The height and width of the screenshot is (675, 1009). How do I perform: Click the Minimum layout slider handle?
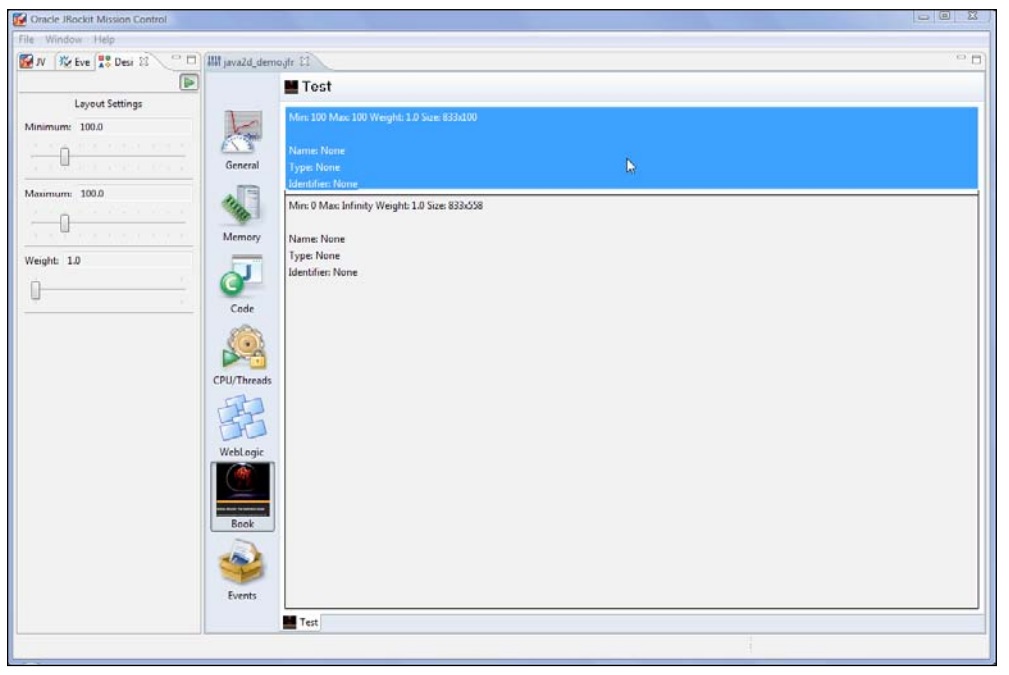(65, 156)
